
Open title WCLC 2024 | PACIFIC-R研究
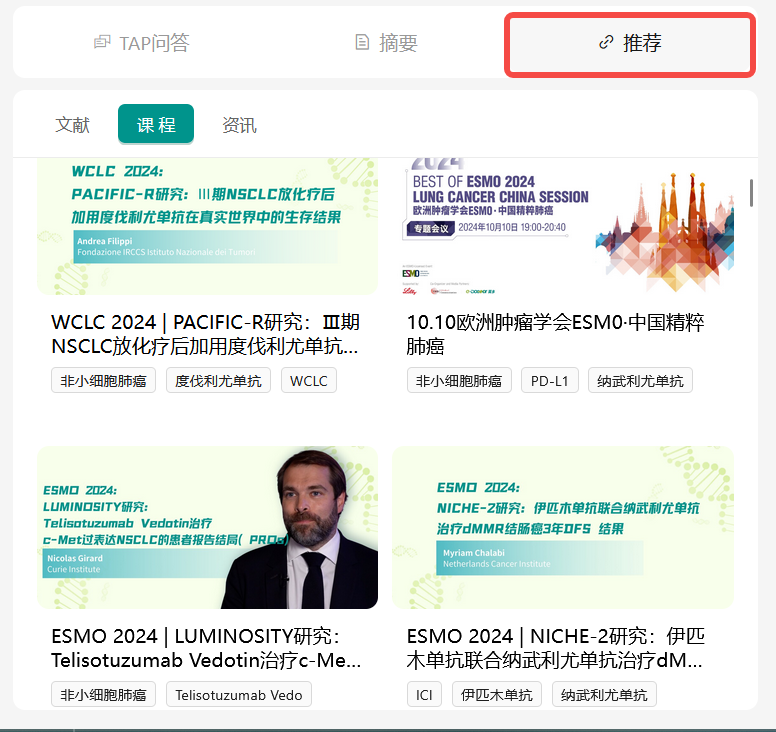[205, 334]
